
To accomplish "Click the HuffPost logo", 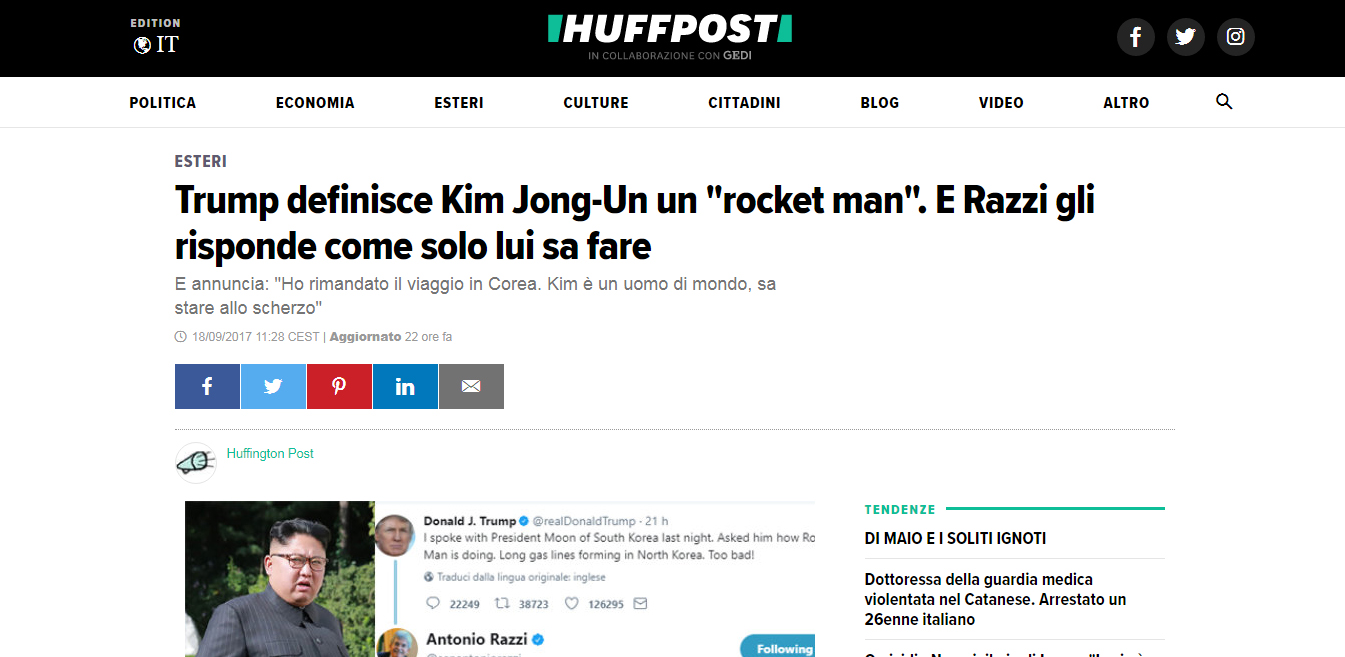I will [x=670, y=29].
